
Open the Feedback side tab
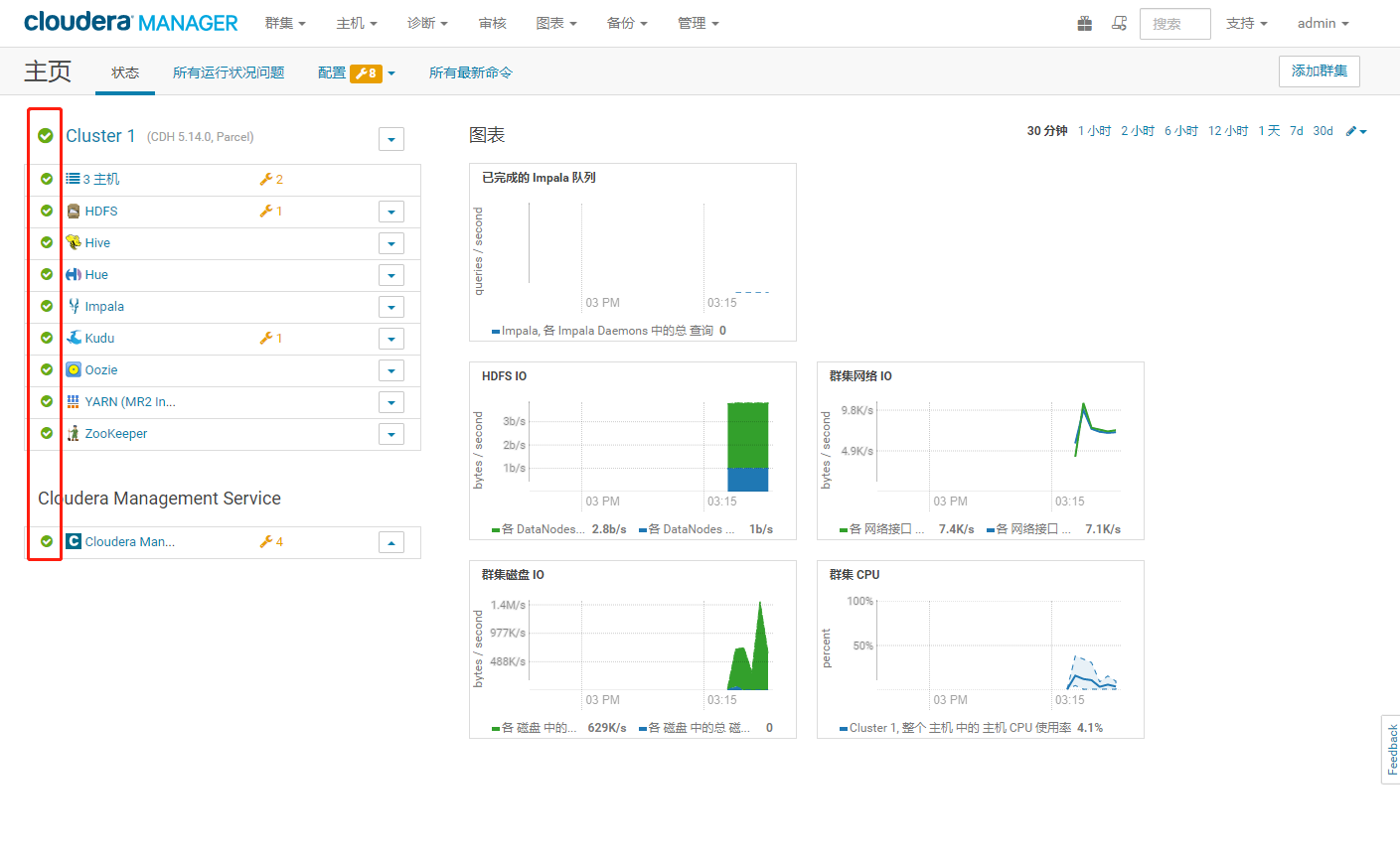tap(1391, 750)
